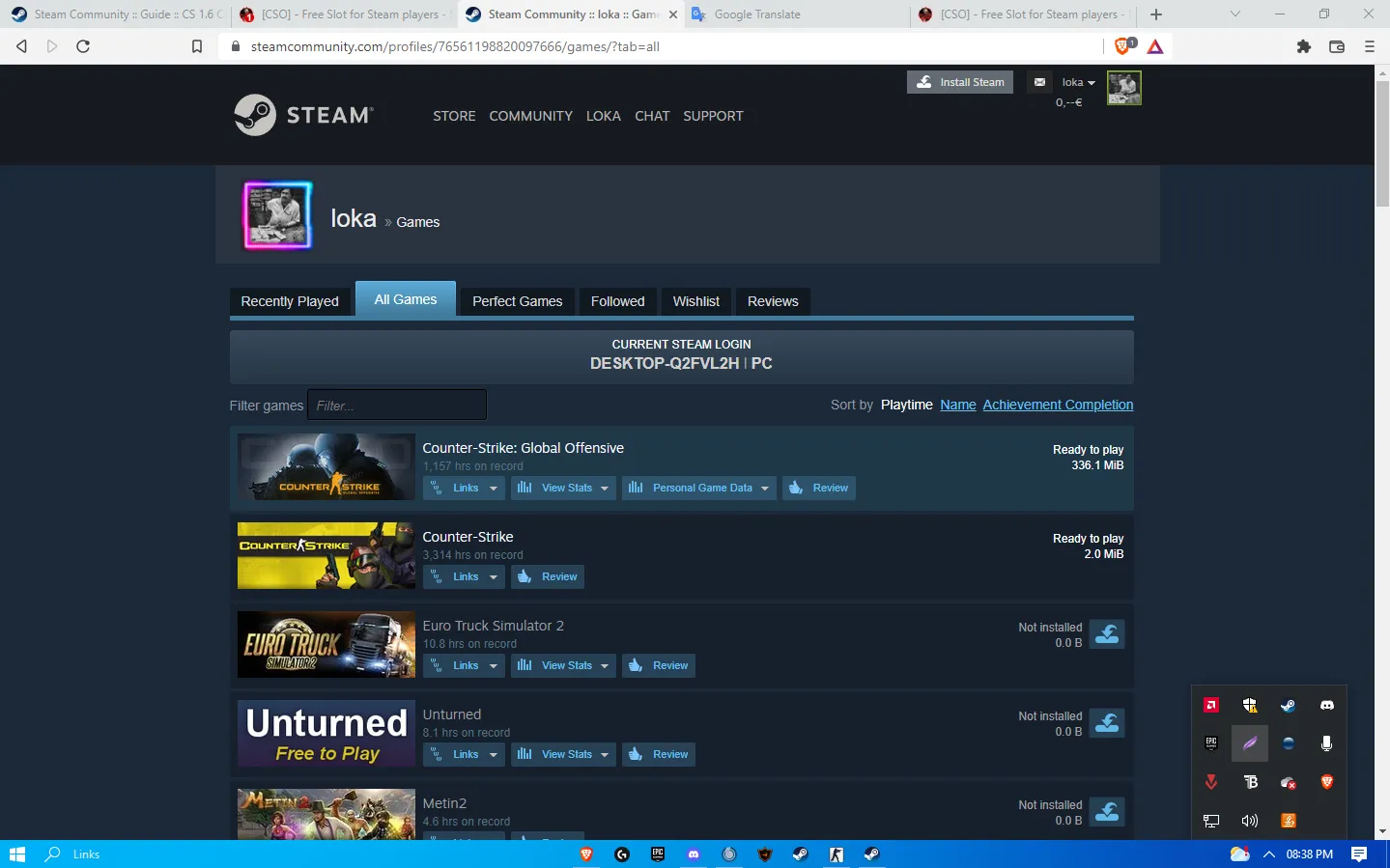Expand Links dropdown for Counter-Strike: Global Offensive
This screenshot has width=1390, height=868.
coord(464,488)
